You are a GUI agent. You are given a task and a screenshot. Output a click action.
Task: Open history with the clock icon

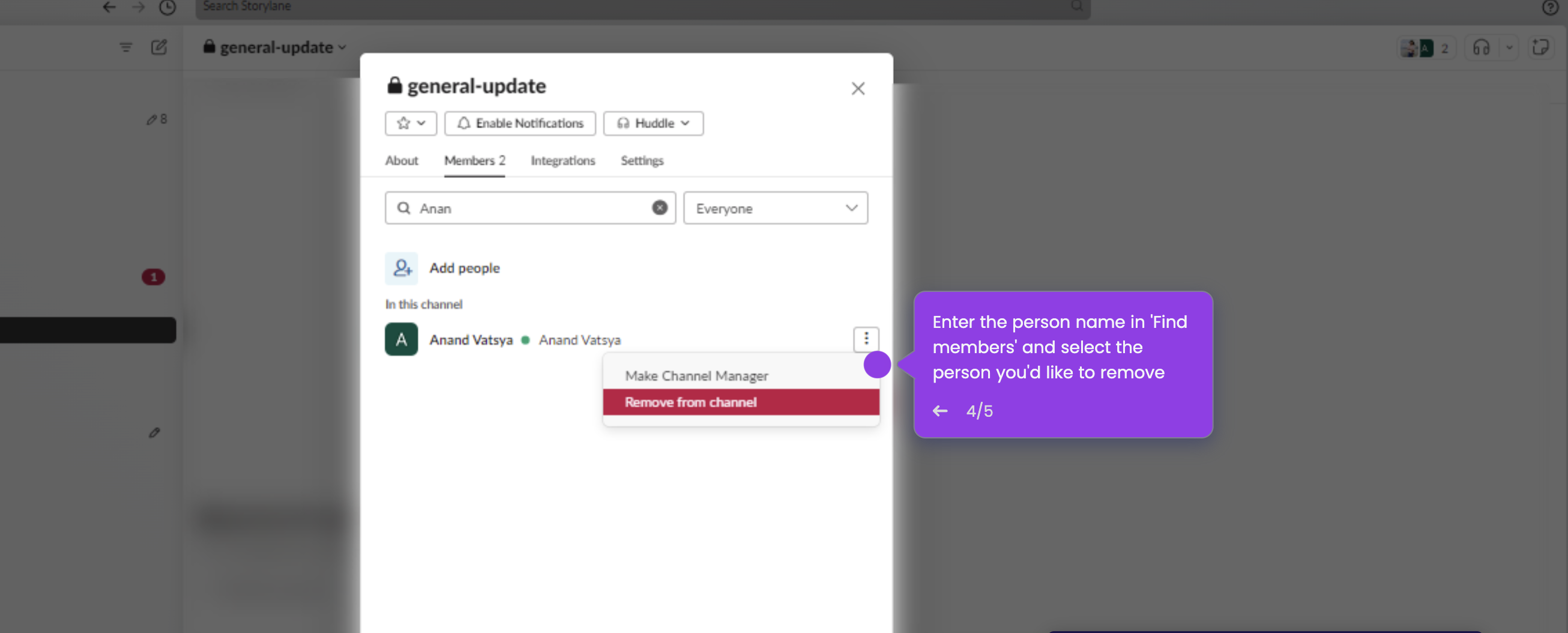[x=167, y=7]
